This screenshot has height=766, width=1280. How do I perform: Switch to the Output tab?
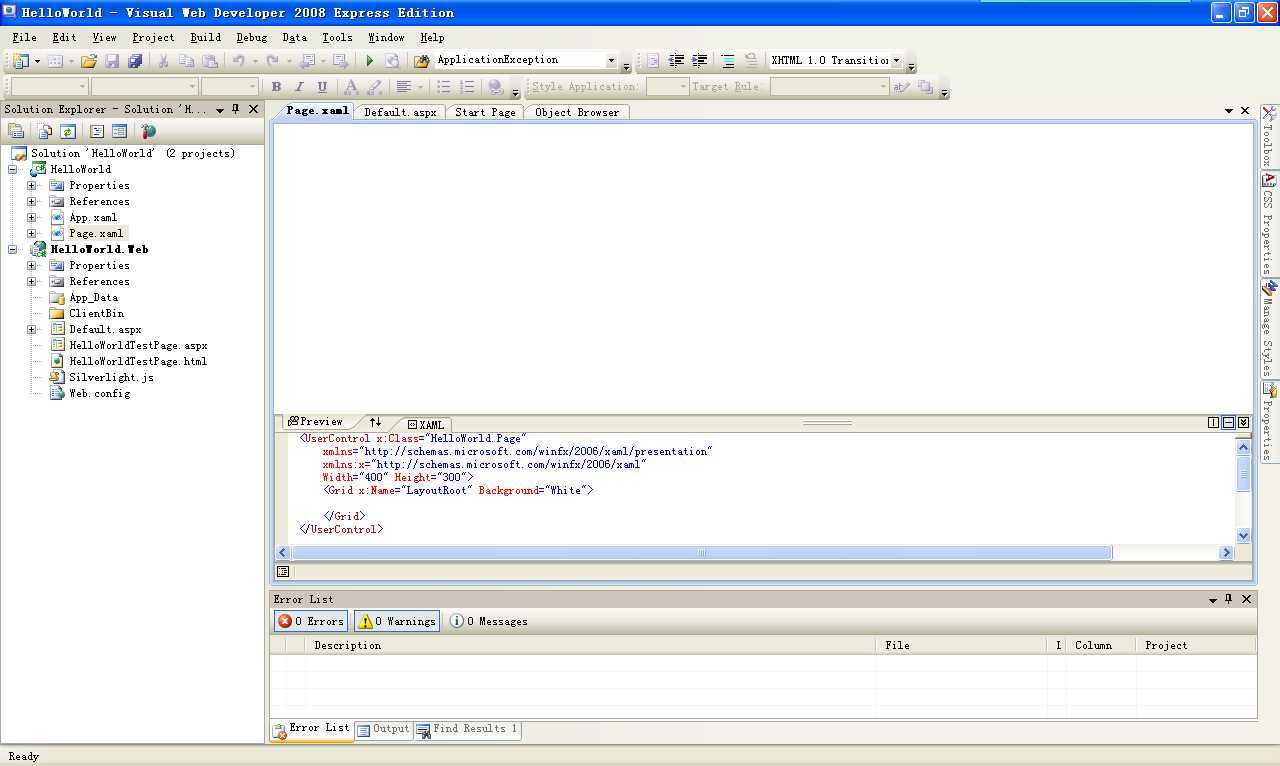pos(384,729)
